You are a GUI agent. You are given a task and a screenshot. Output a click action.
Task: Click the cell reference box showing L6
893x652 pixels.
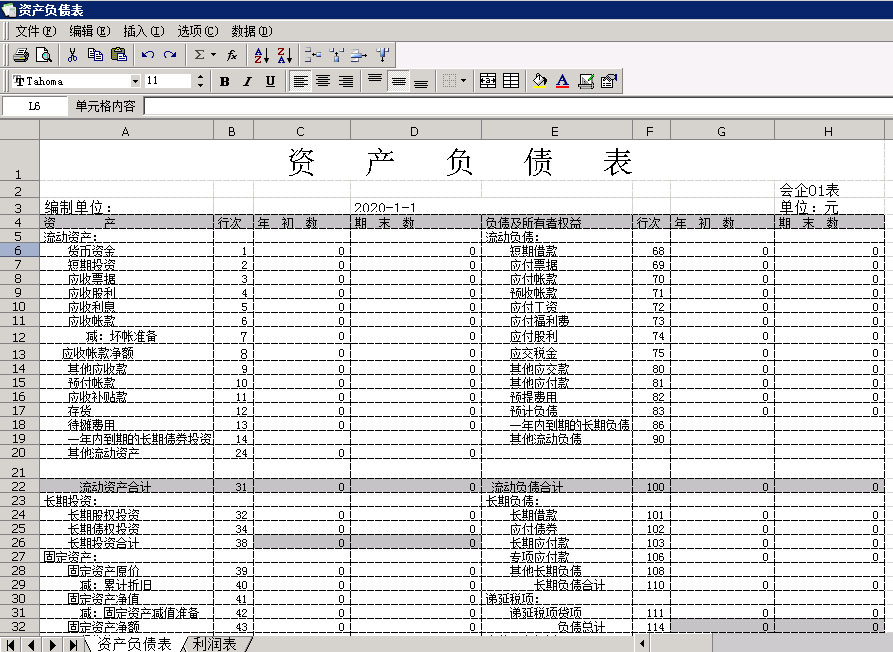pos(34,106)
